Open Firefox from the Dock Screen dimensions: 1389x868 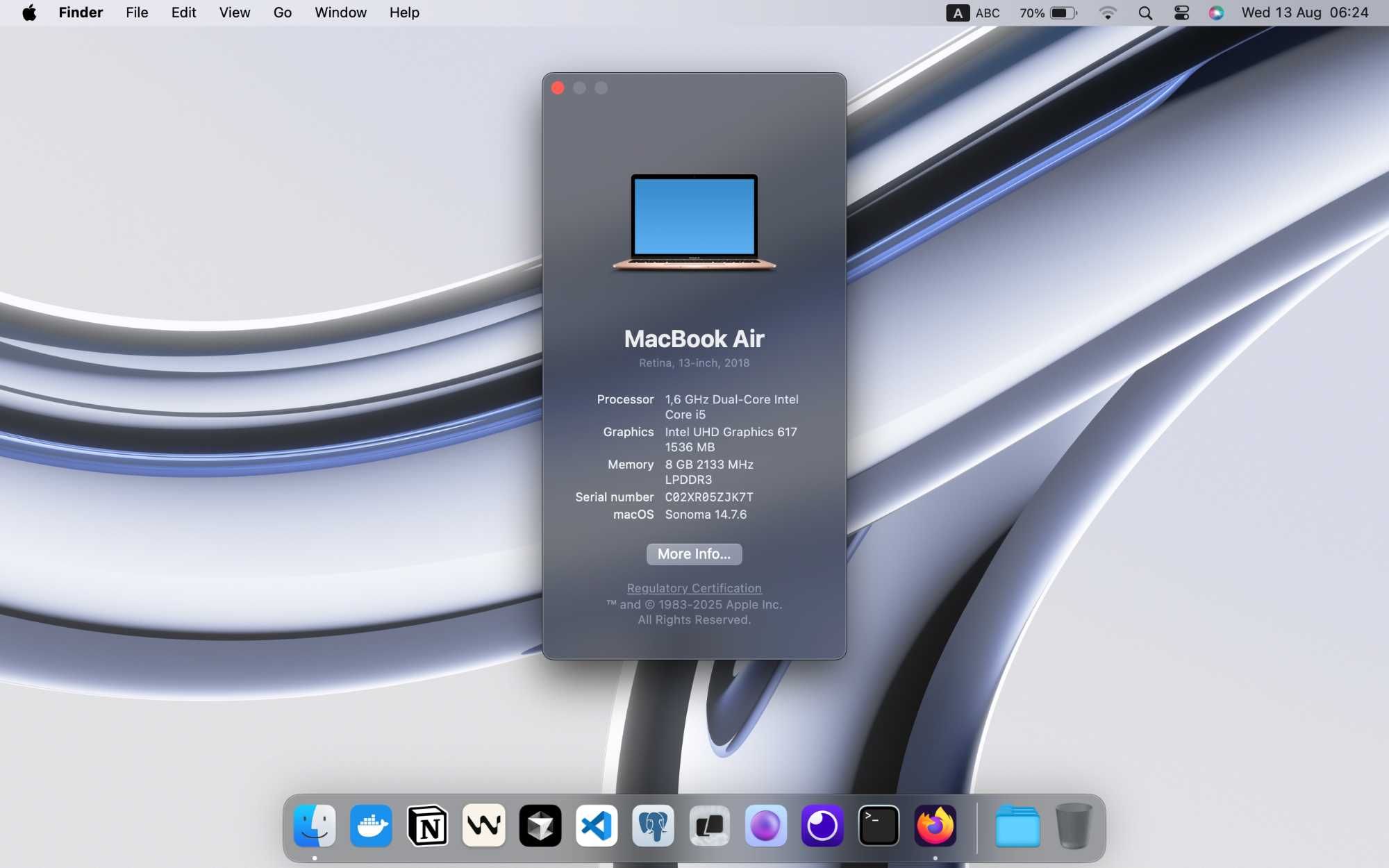(935, 826)
